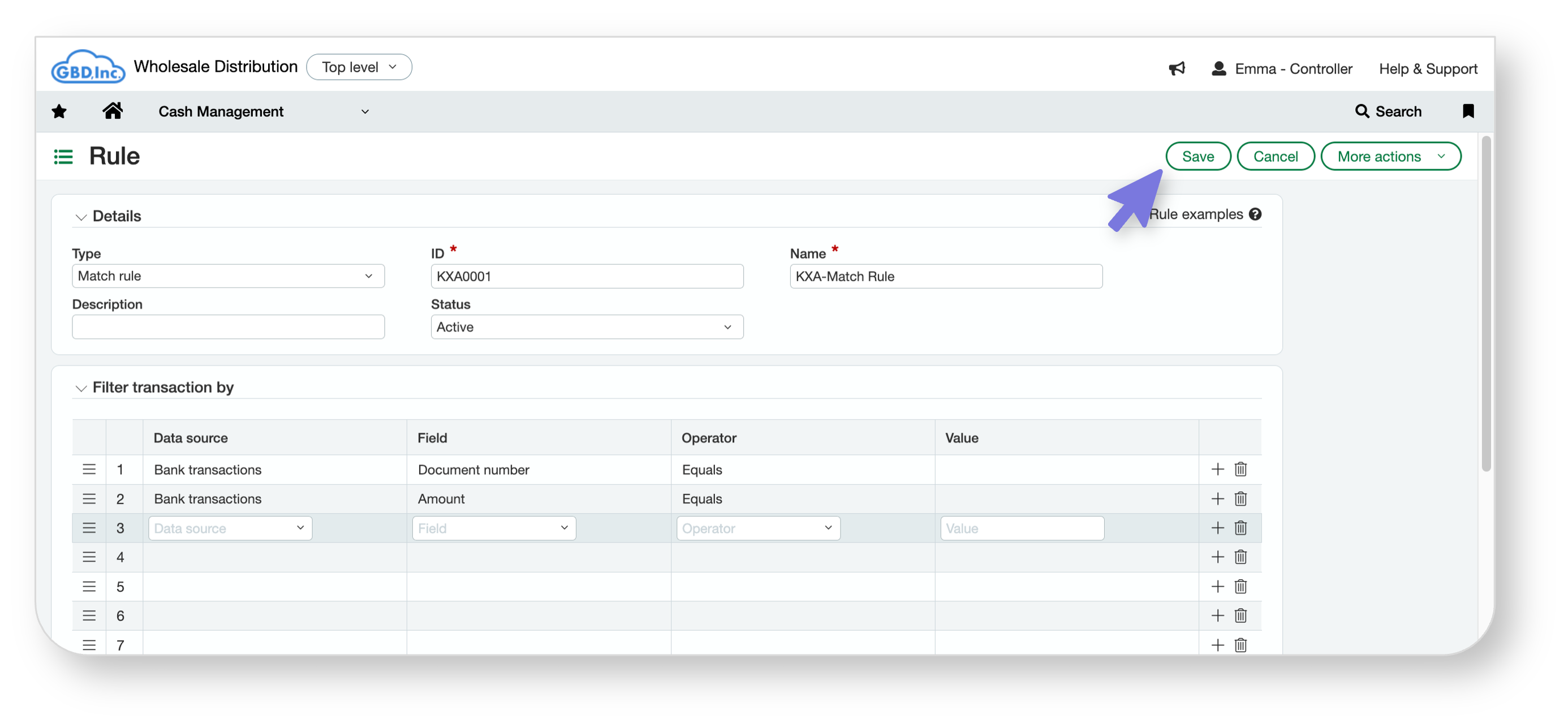Click the favorites star icon
Image resolution: width=1568 pixels, height=728 pixels.
pos(59,111)
